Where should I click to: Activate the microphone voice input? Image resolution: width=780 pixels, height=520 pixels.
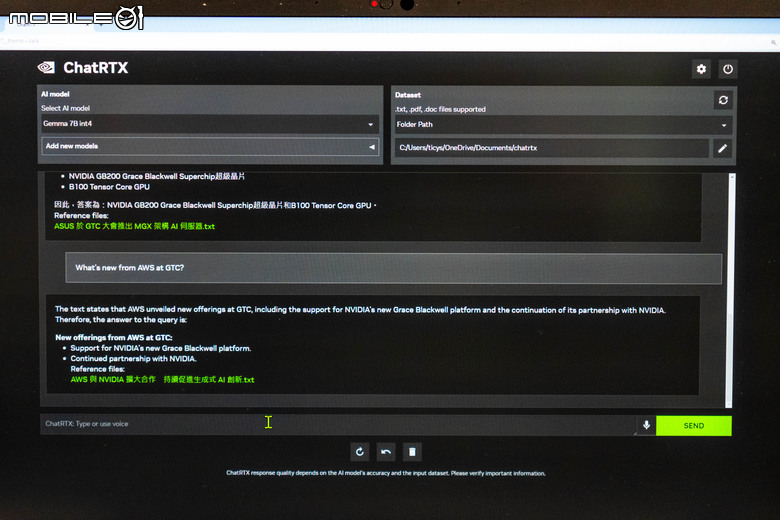tap(646, 425)
